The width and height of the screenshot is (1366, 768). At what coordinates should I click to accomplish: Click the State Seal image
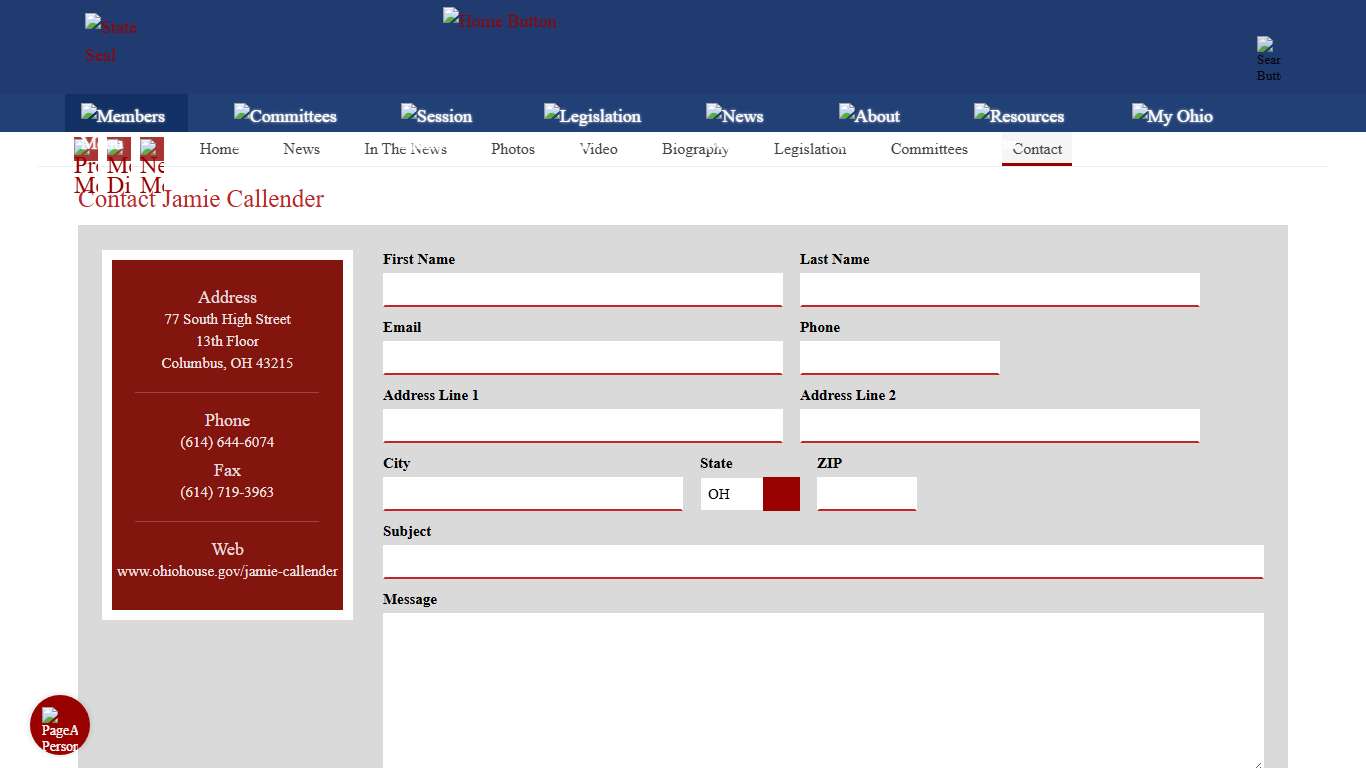tap(110, 40)
